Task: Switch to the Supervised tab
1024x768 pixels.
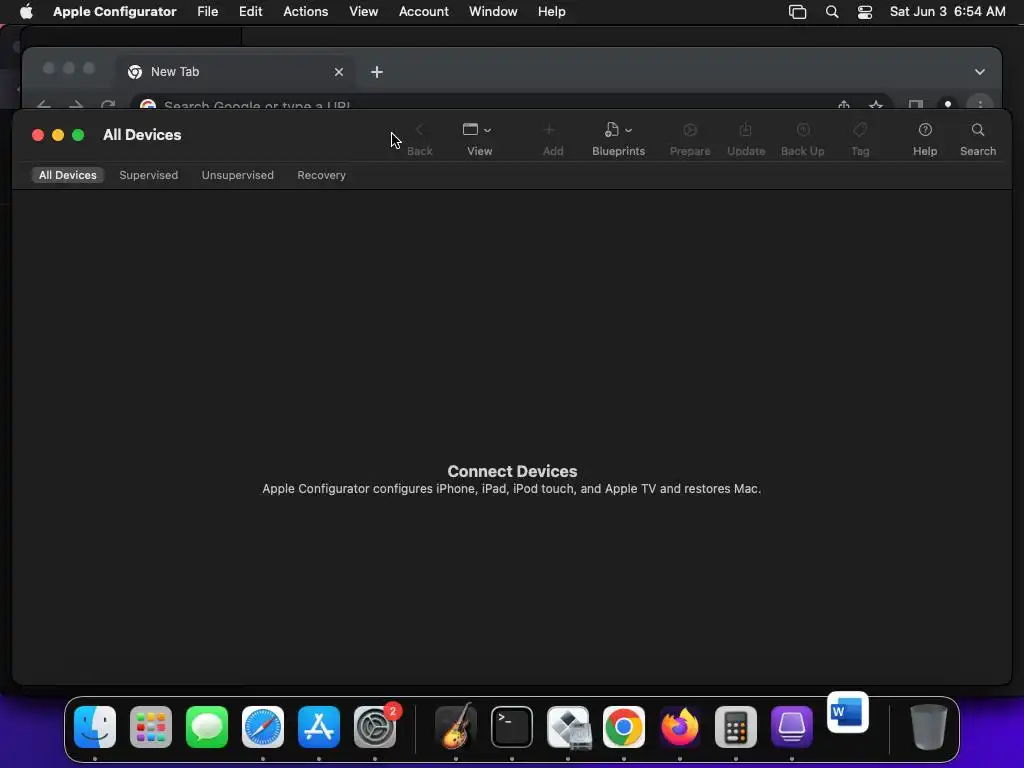Action: click(x=148, y=175)
